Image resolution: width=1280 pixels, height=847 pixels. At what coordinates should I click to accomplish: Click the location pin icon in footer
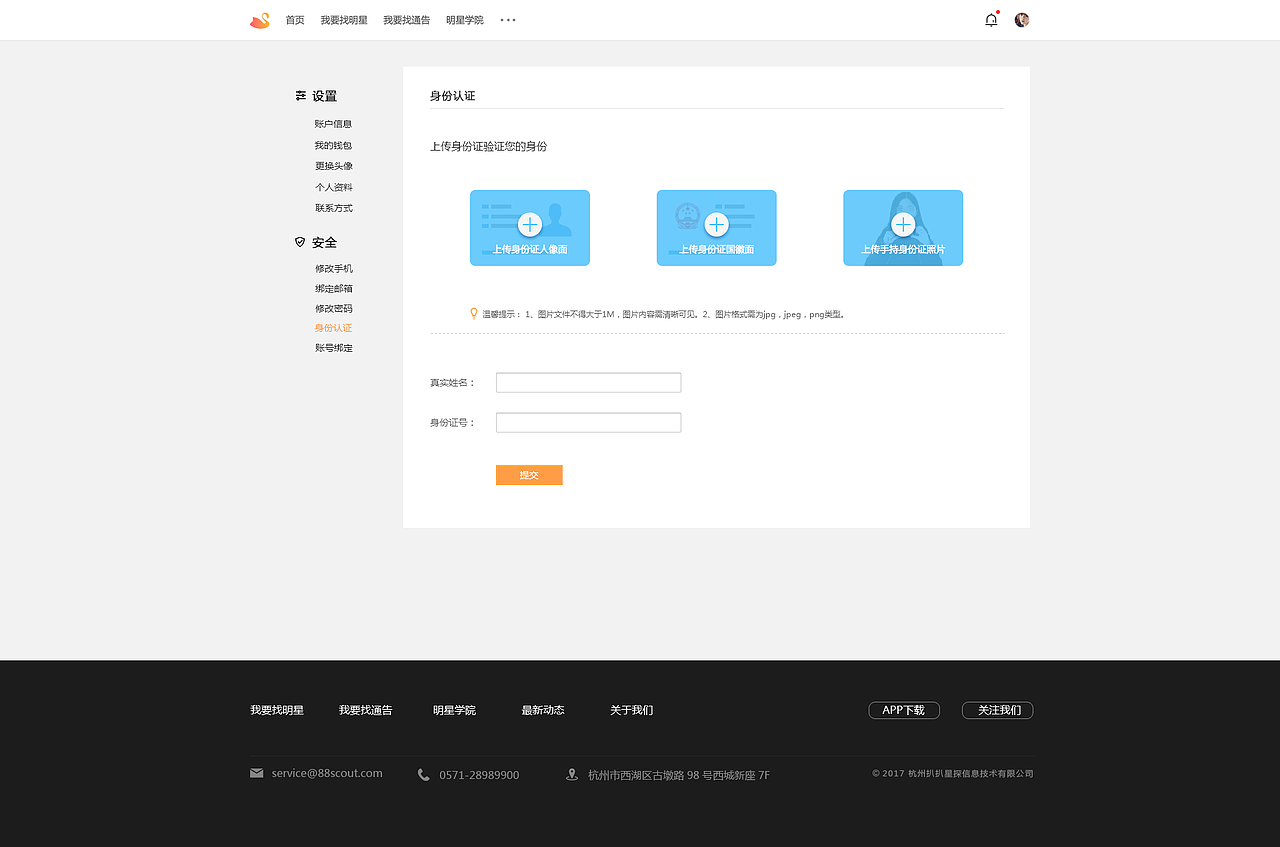click(x=572, y=774)
